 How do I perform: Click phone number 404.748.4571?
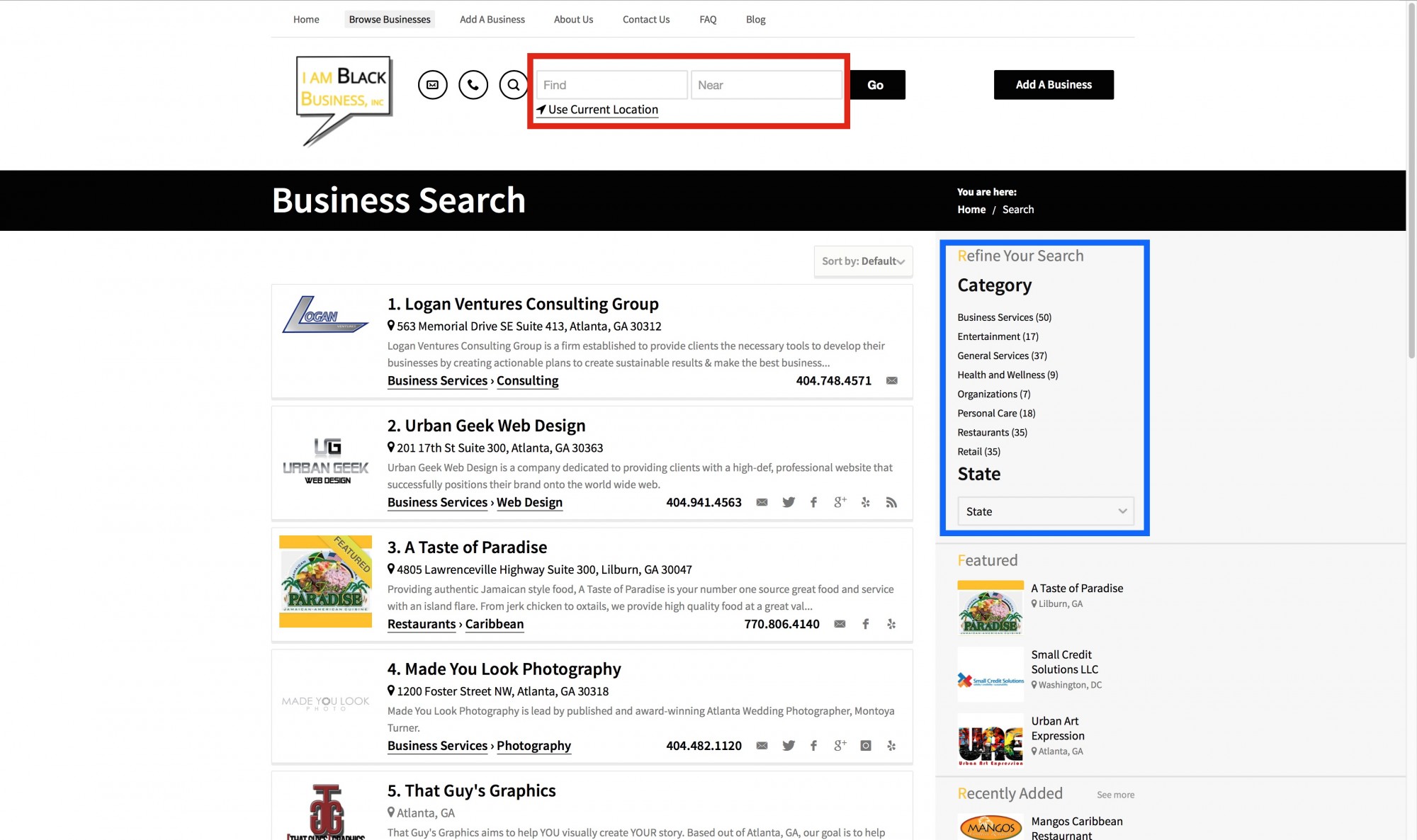coord(833,381)
